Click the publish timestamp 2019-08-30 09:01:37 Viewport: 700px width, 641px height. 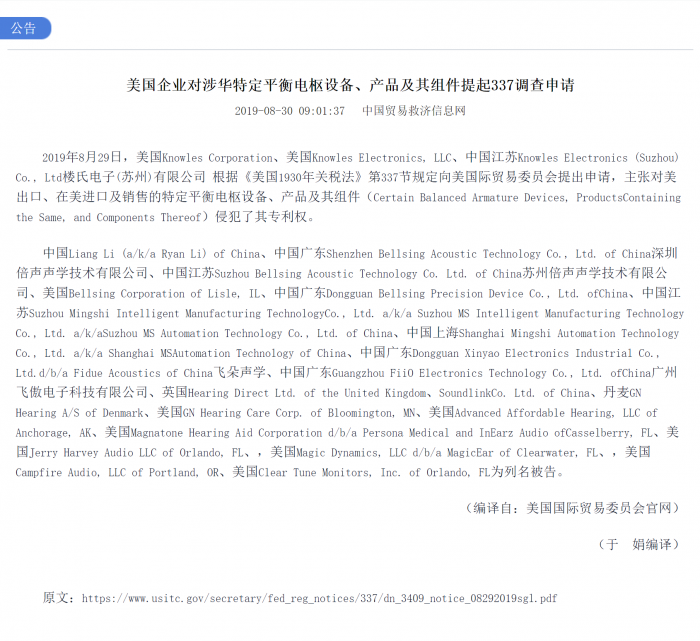[290, 111]
